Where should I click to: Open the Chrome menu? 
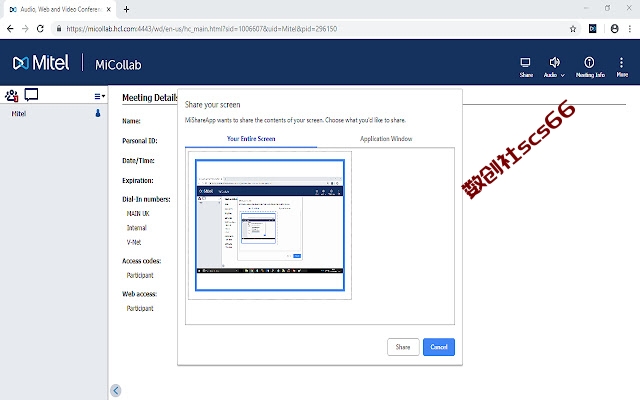click(630, 29)
